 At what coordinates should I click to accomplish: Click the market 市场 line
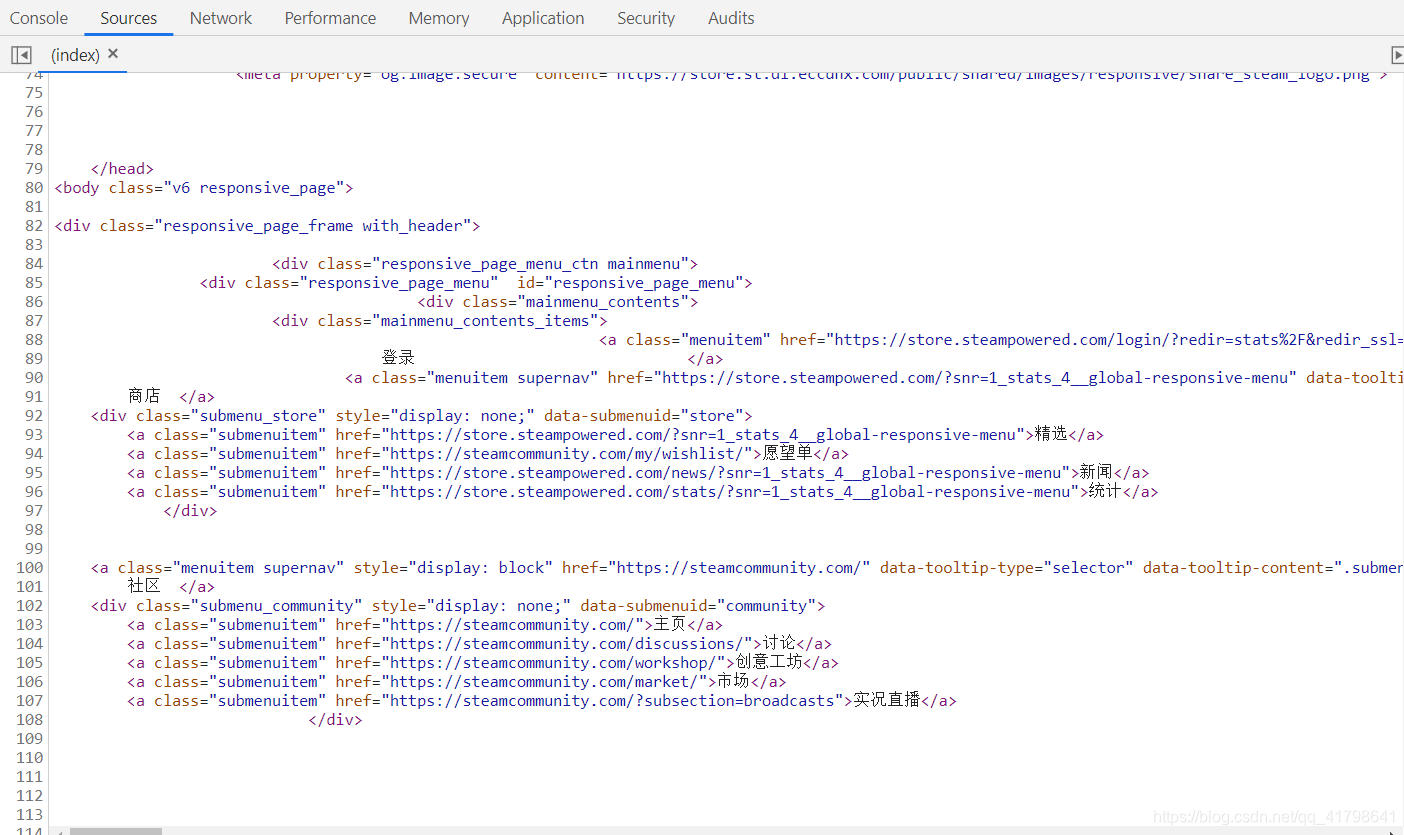coord(456,682)
